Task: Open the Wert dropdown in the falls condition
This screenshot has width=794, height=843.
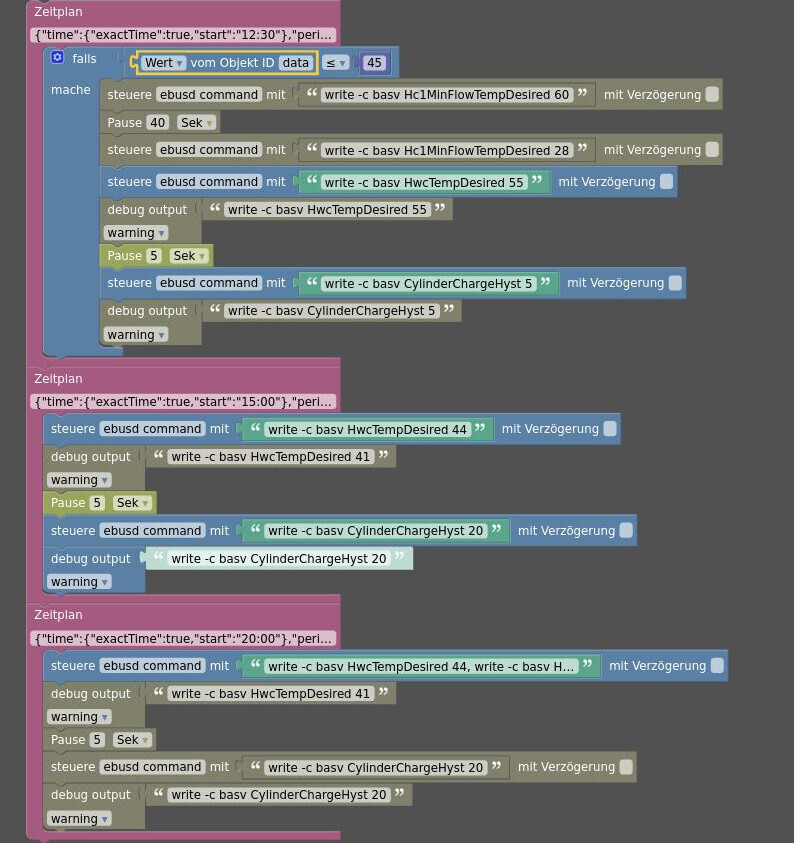Action: 164,63
